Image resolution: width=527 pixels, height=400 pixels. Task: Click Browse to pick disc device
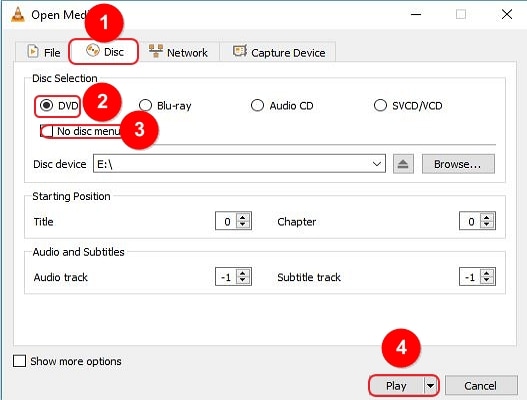pyautogui.click(x=458, y=164)
